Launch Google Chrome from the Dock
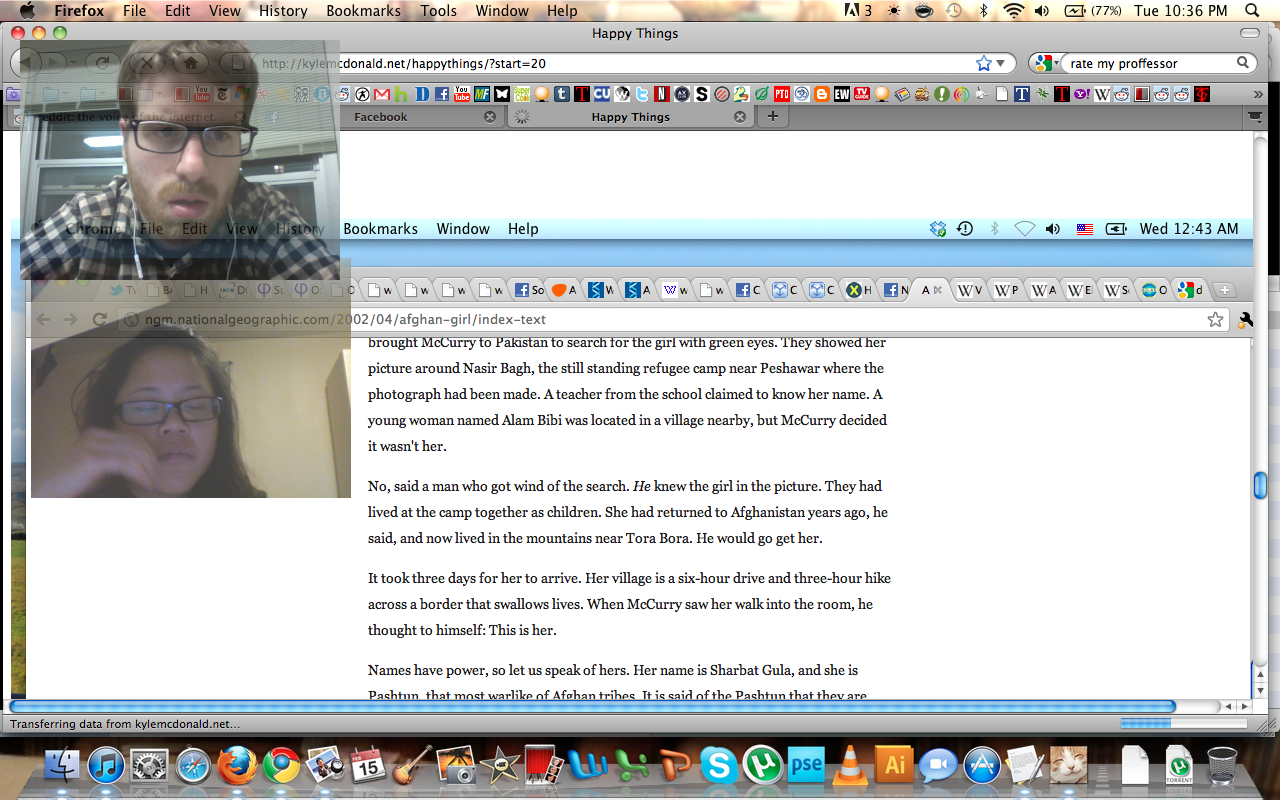The image size is (1280, 800). [x=282, y=766]
